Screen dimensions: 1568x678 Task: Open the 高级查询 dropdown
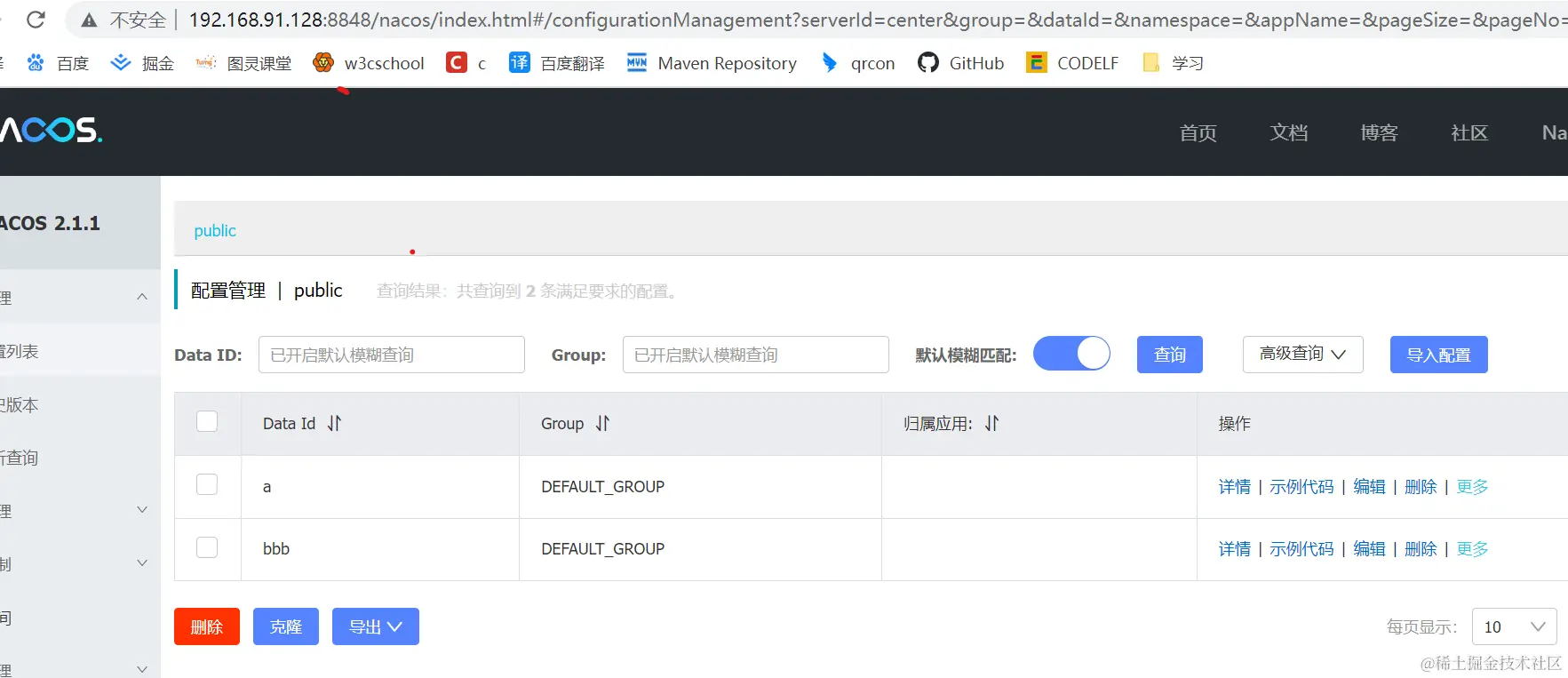(1302, 355)
